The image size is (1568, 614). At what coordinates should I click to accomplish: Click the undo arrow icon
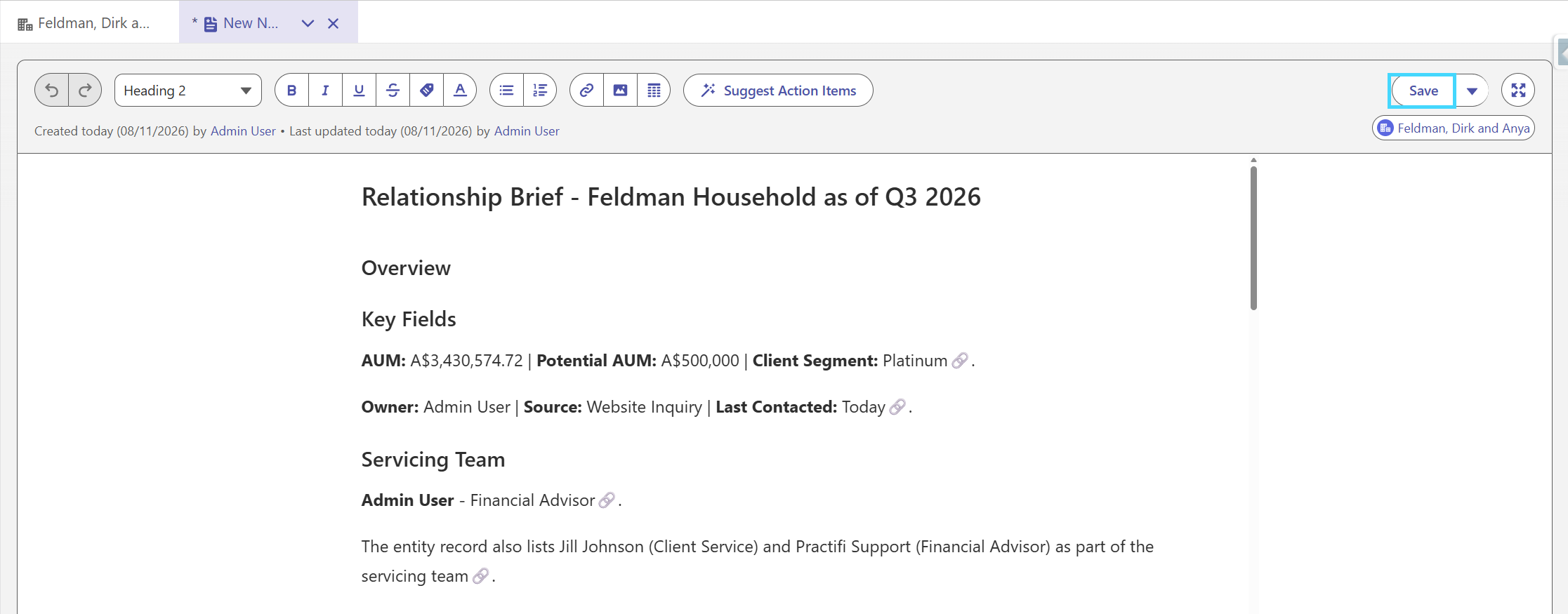[52, 91]
